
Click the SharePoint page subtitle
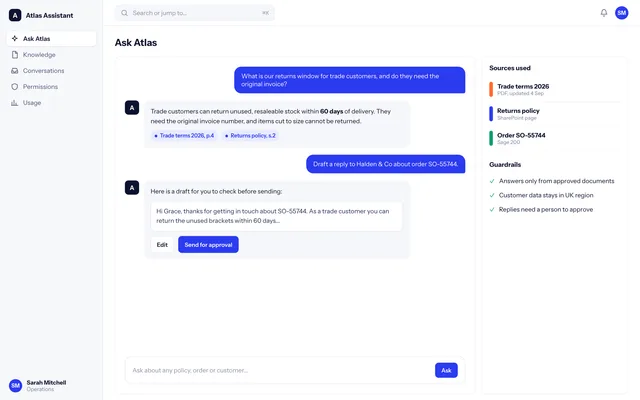tap(517, 118)
